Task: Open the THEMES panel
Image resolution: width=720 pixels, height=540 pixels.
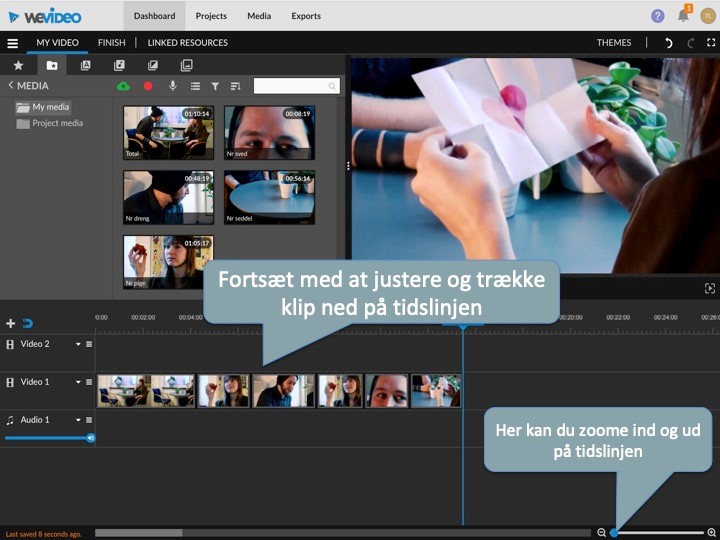Action: [x=614, y=43]
